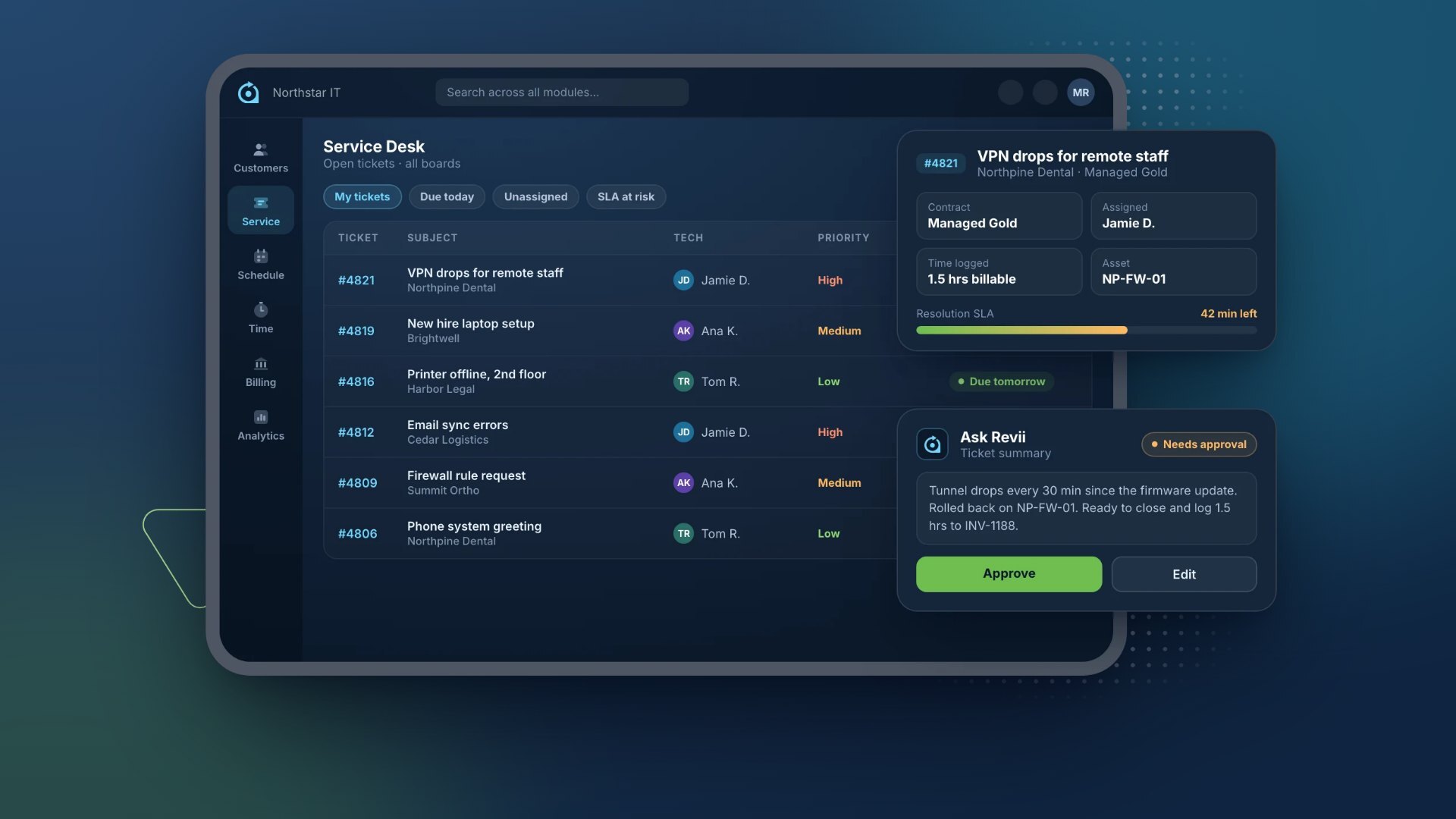Viewport: 1456px width, 819px height.
Task: Click subject 'New hire laptop setup'
Action: [x=471, y=324]
